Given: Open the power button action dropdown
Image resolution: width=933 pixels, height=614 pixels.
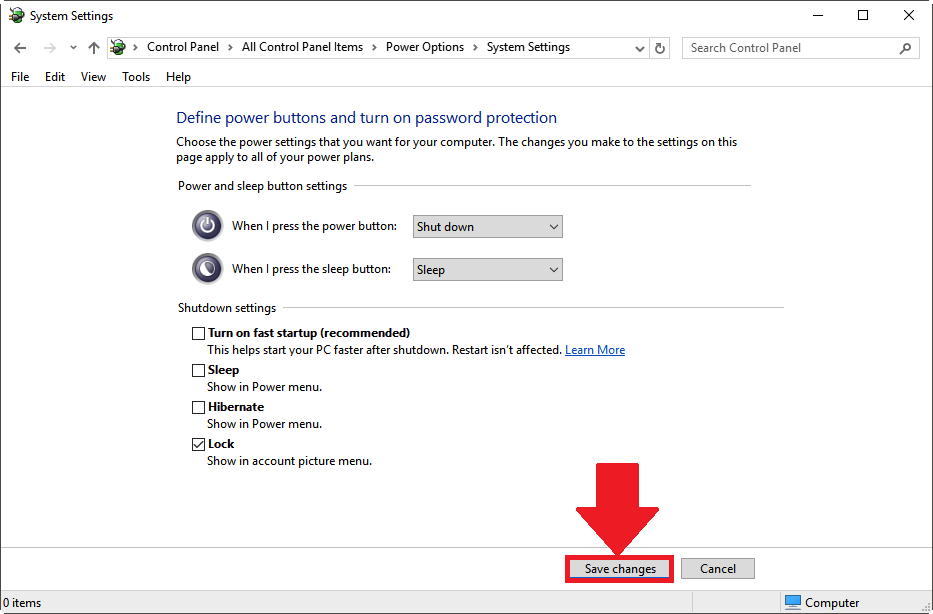Looking at the screenshot, I should (488, 227).
